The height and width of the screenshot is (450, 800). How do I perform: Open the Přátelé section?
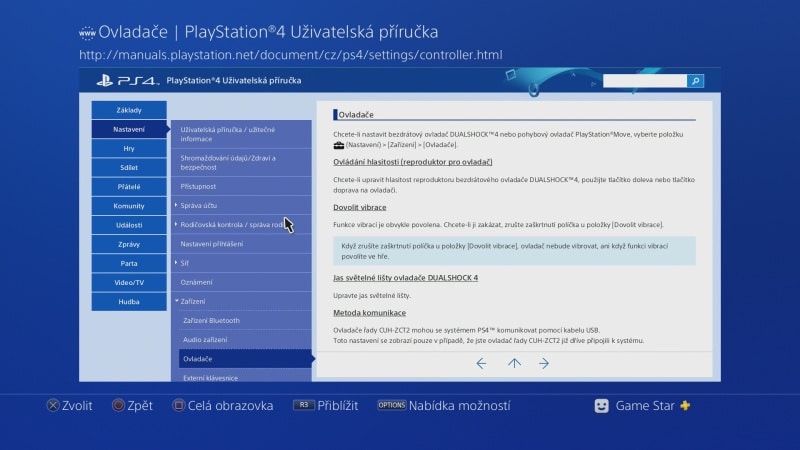[129, 187]
